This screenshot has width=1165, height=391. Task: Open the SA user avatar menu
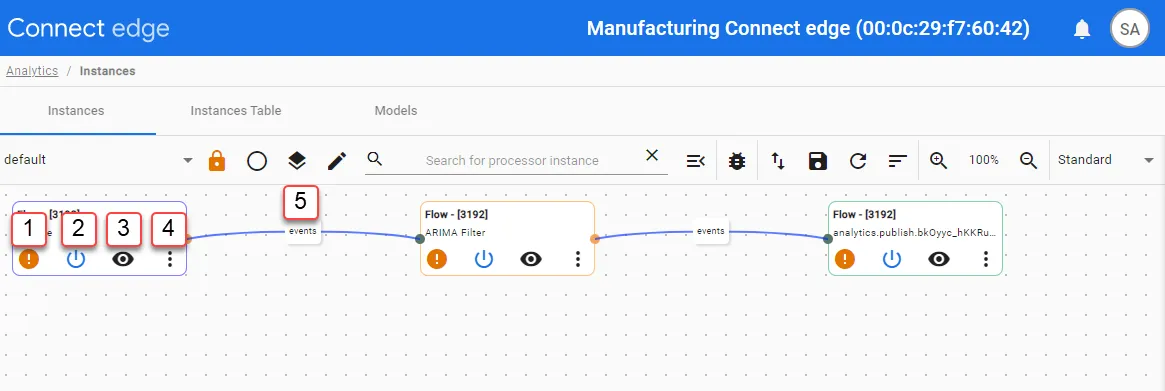coord(1129,29)
